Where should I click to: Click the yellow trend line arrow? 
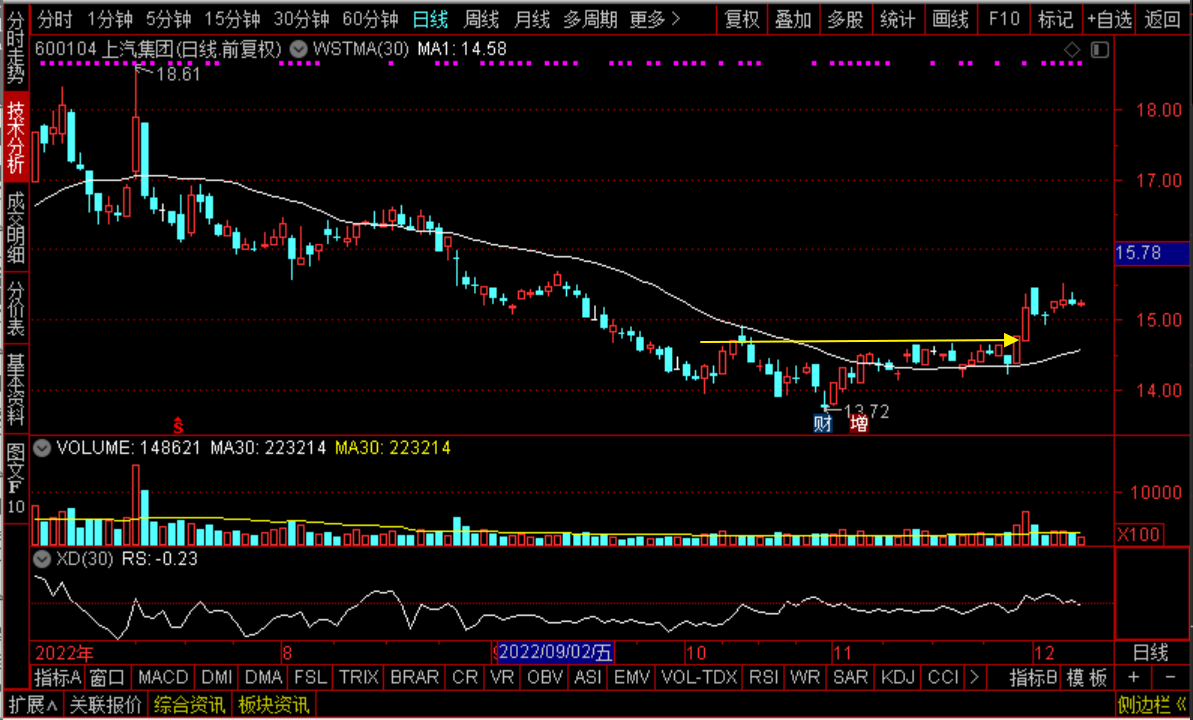(x=1012, y=340)
